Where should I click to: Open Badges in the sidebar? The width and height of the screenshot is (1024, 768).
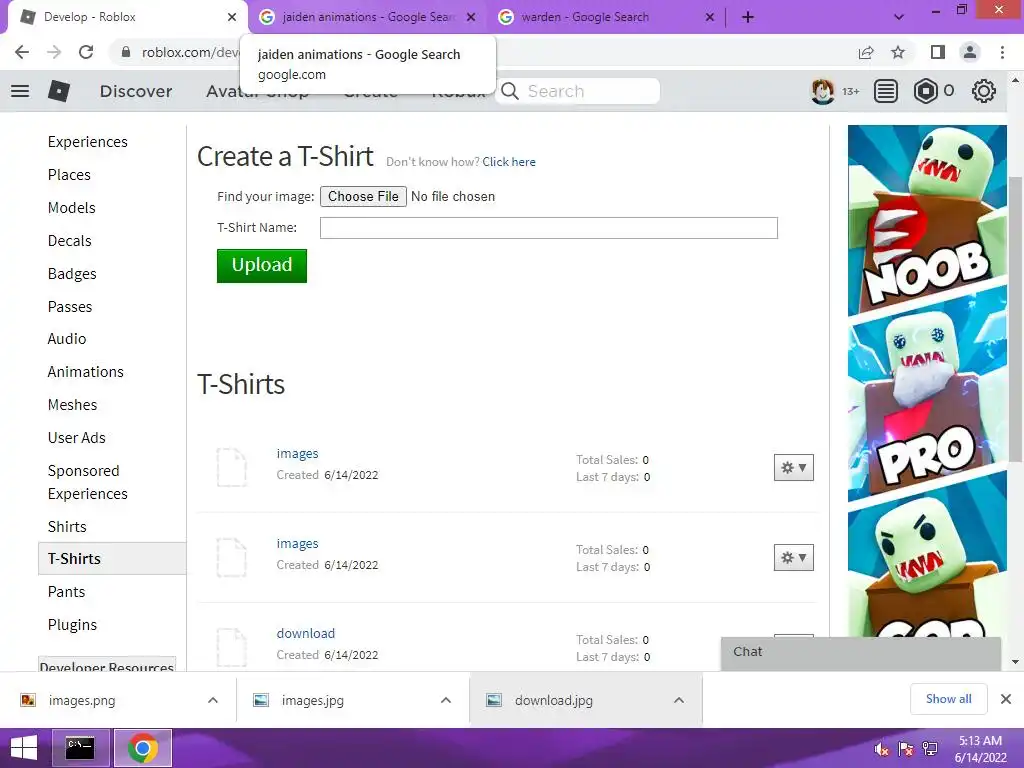(x=72, y=274)
